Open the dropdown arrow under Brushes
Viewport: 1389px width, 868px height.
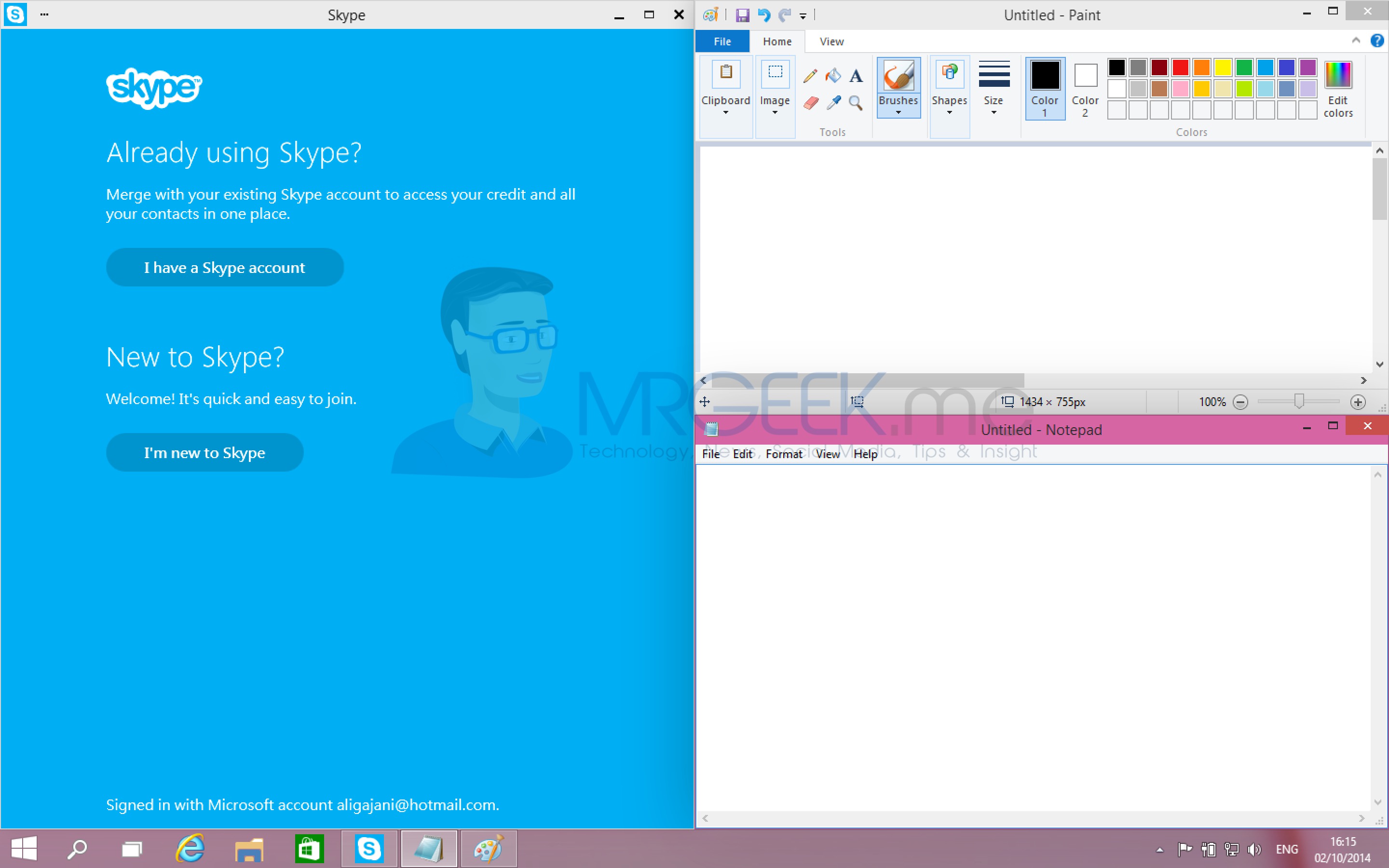click(898, 112)
